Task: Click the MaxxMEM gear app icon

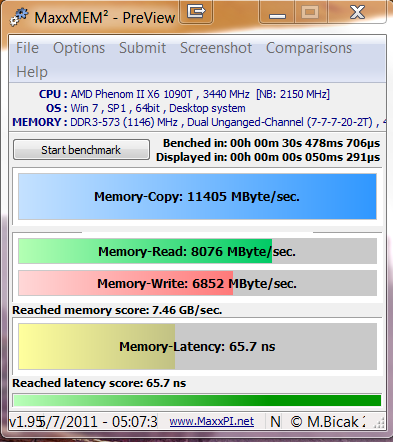Action: [19, 18]
